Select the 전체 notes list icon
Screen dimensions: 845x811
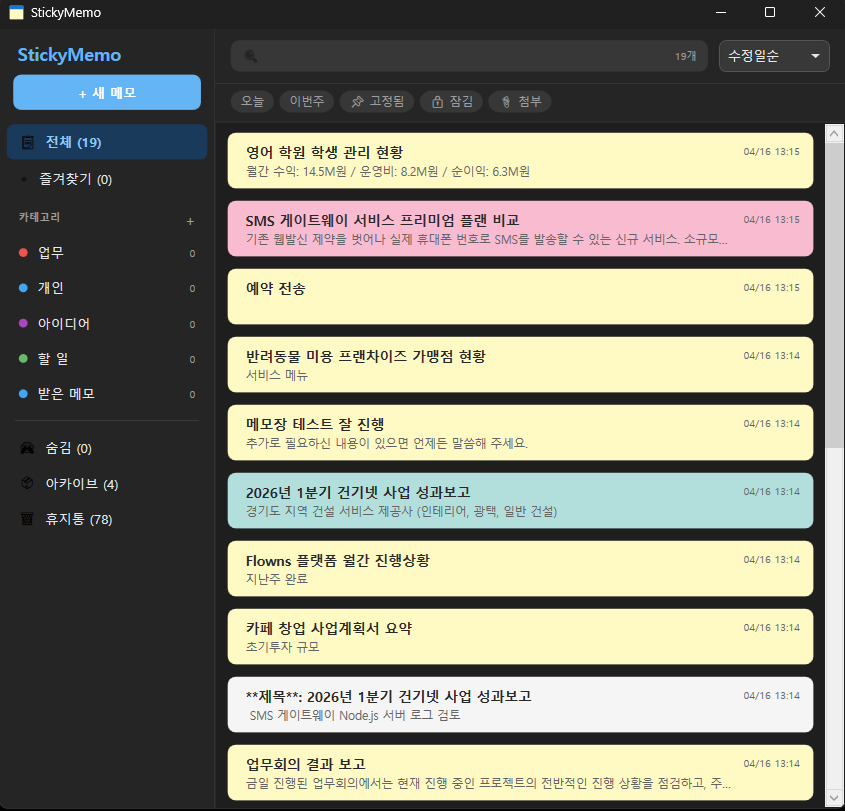[27, 142]
